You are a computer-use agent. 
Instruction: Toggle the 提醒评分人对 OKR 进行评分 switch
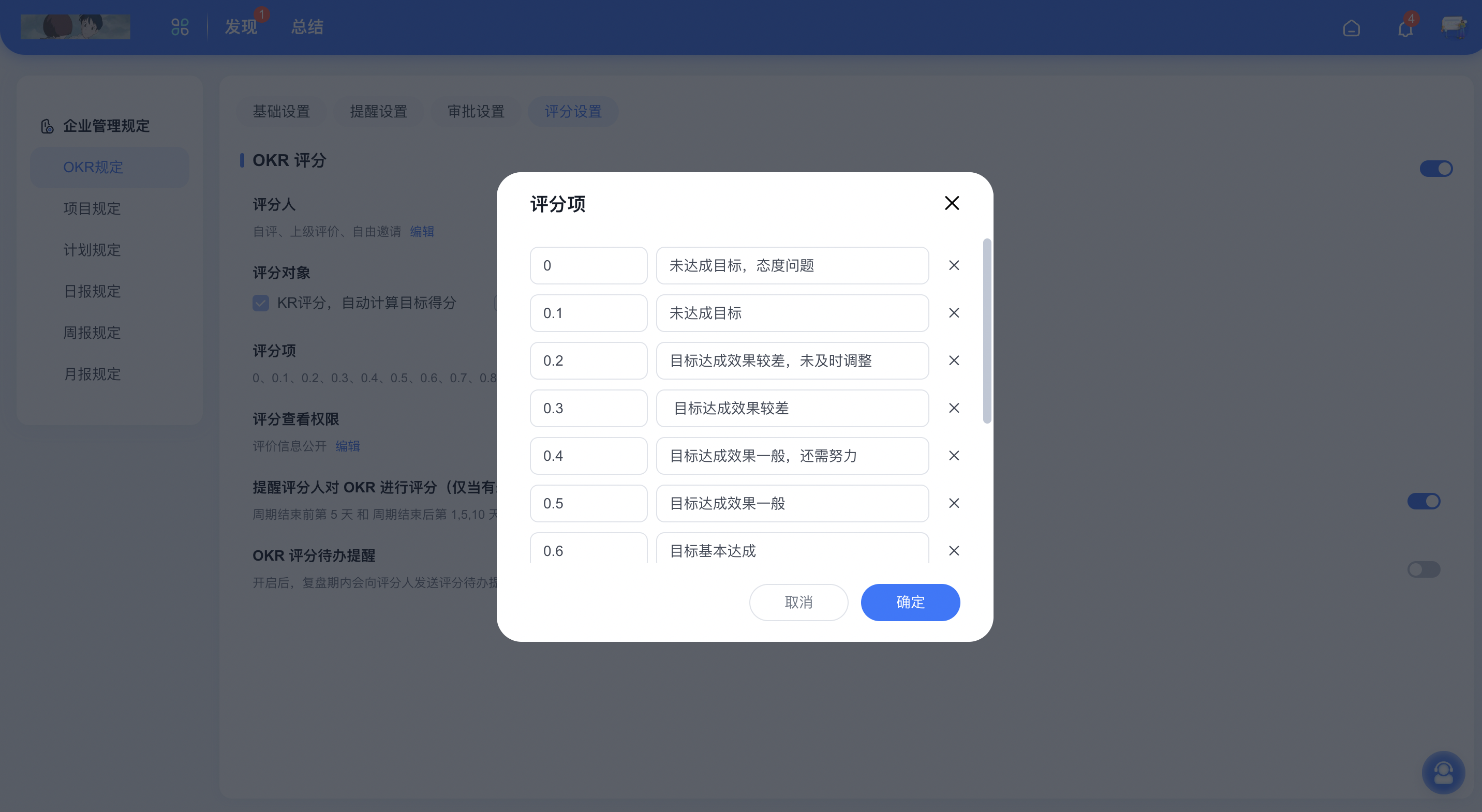(1424, 501)
